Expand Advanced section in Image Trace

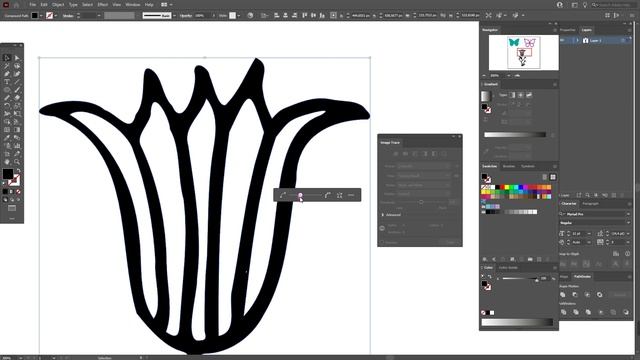point(383,215)
